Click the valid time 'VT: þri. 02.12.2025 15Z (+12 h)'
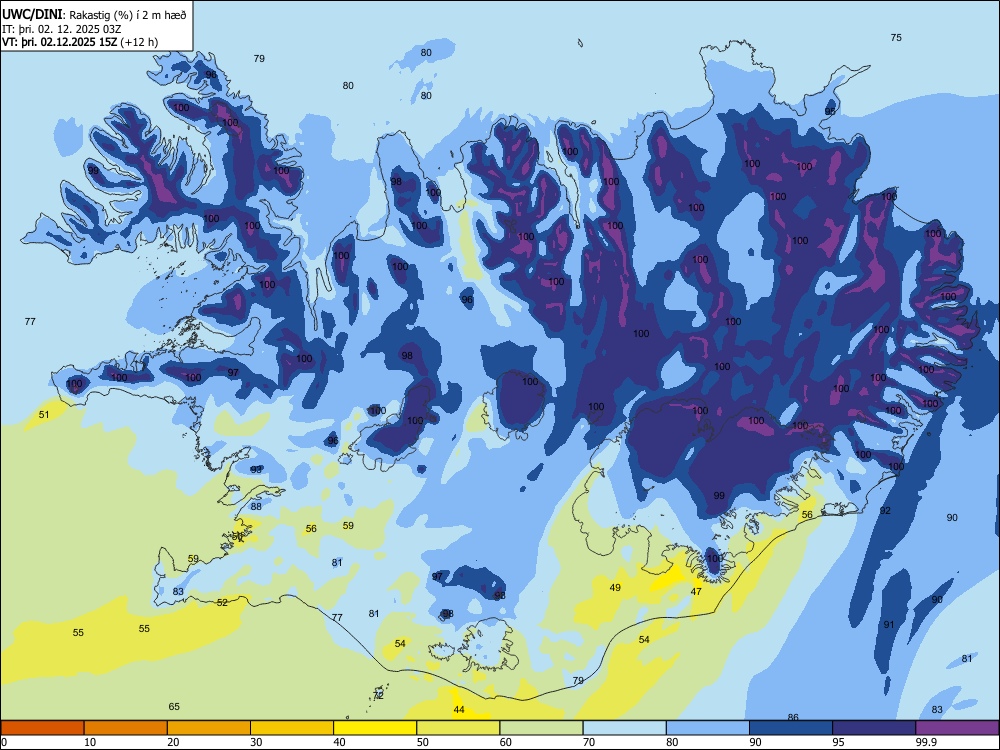Viewport: 1000px width, 750px height. [80, 42]
